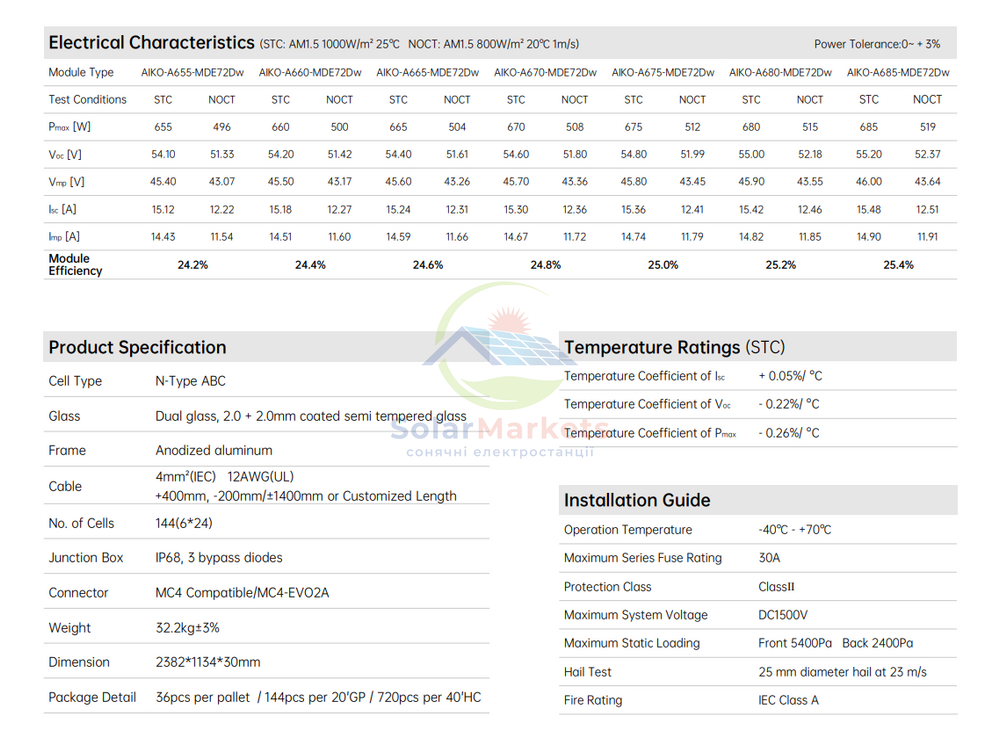
Task: Click the 'Hail Test' row label
Action: (587, 672)
